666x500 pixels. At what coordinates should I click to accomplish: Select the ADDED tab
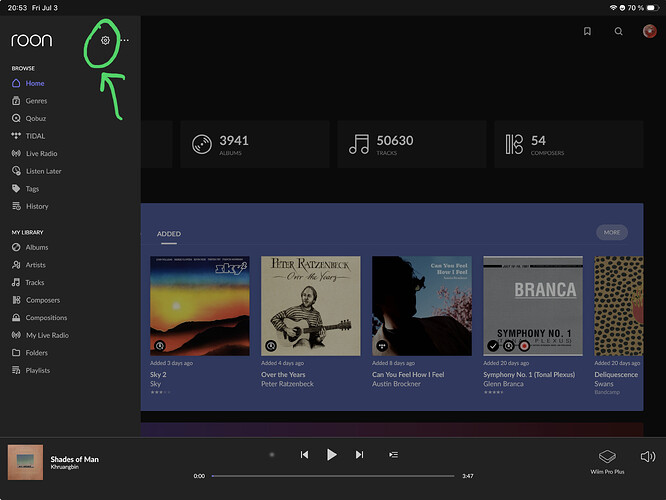click(169, 234)
